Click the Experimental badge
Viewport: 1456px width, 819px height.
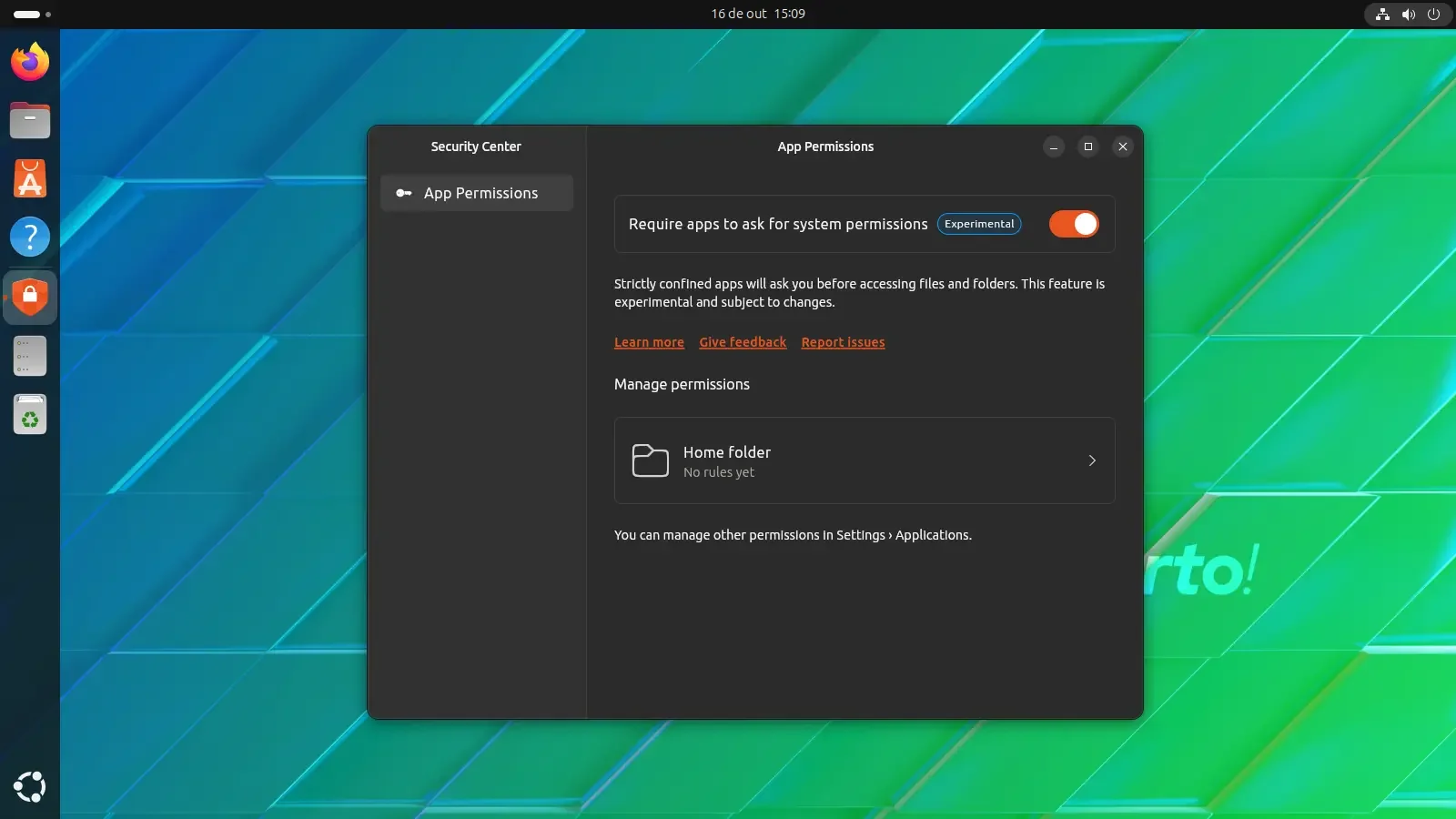point(979,224)
